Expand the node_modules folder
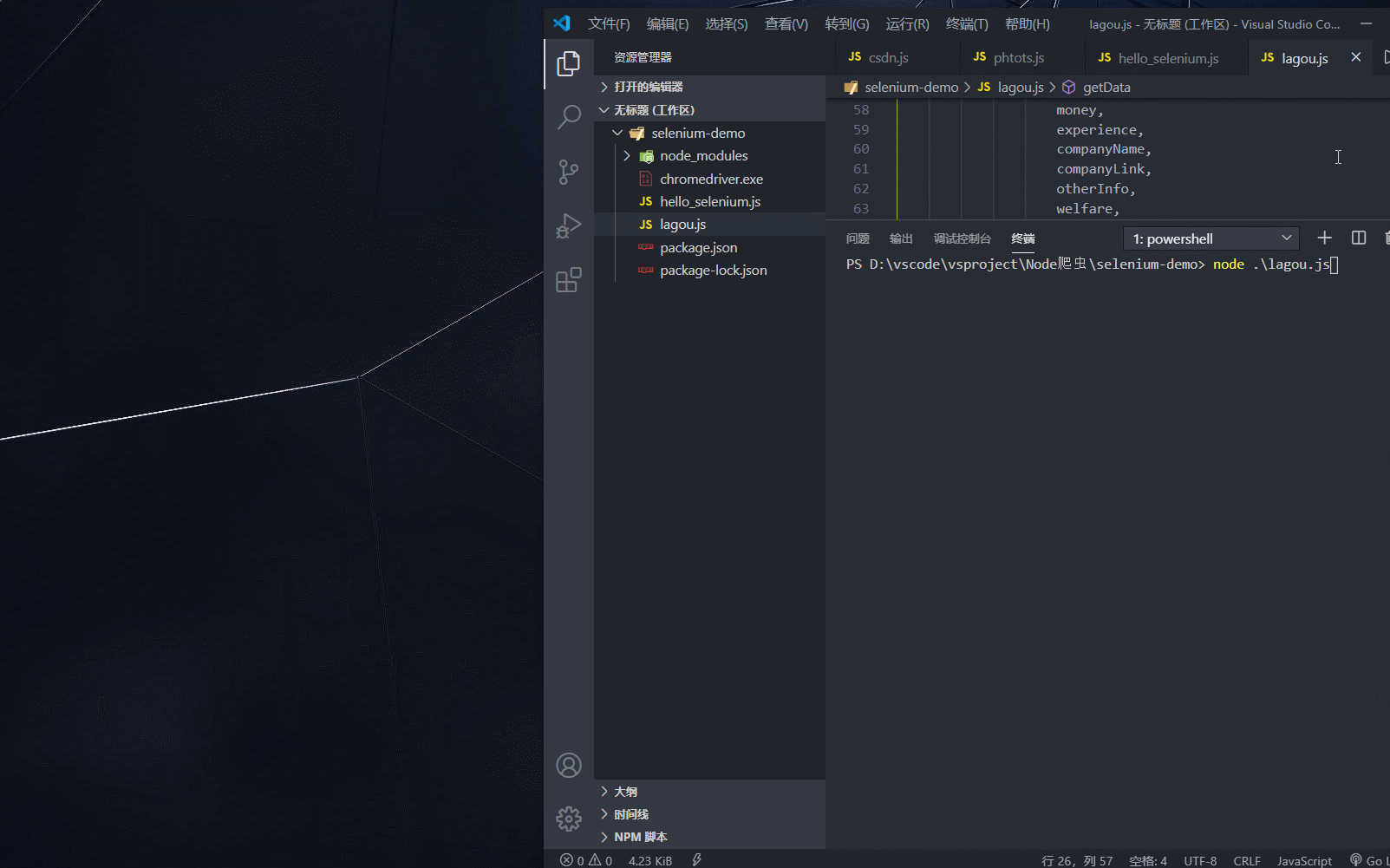This screenshot has height=868, width=1390. click(627, 155)
